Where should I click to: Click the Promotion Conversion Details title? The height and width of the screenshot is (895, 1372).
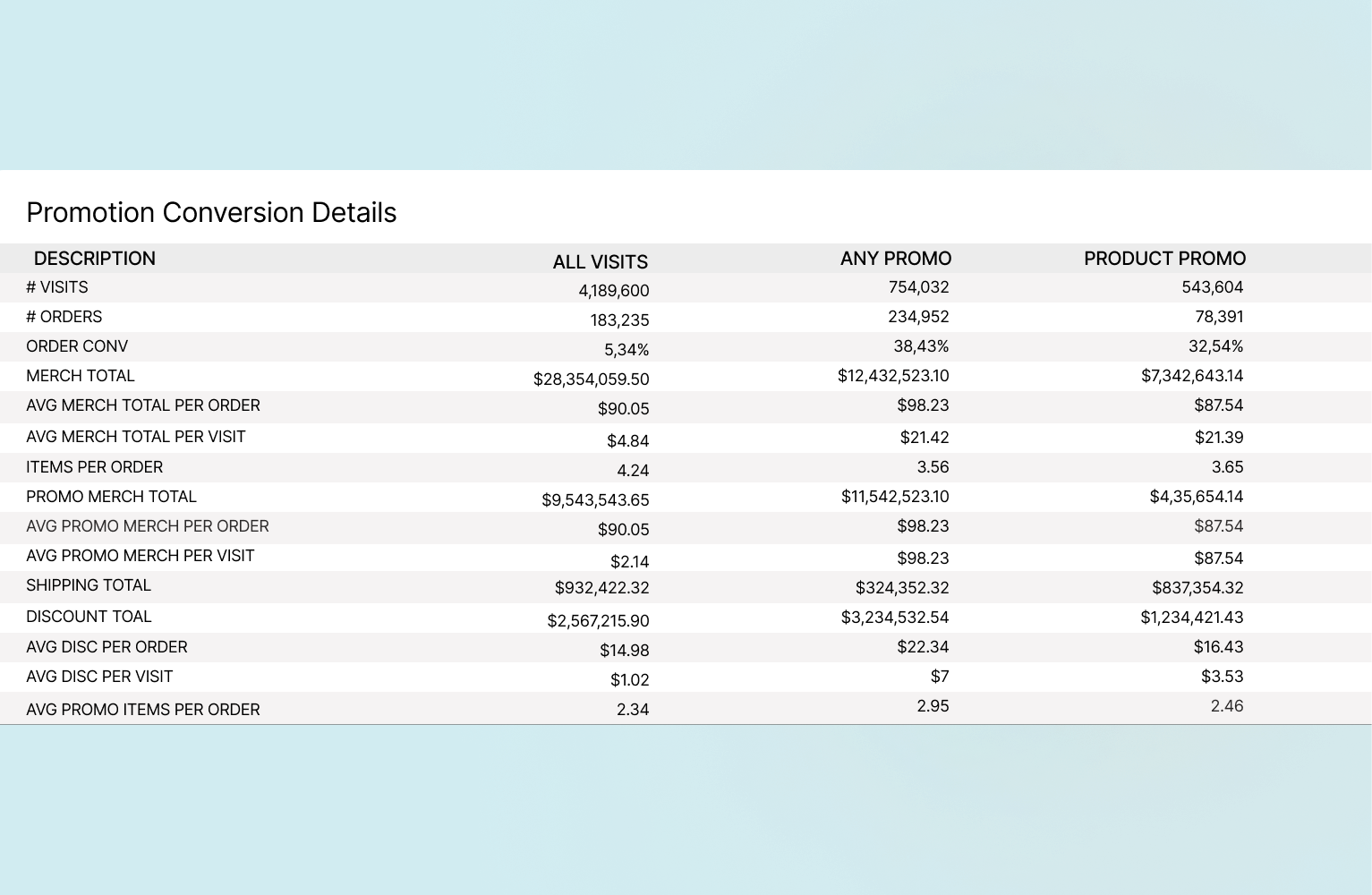[211, 213]
